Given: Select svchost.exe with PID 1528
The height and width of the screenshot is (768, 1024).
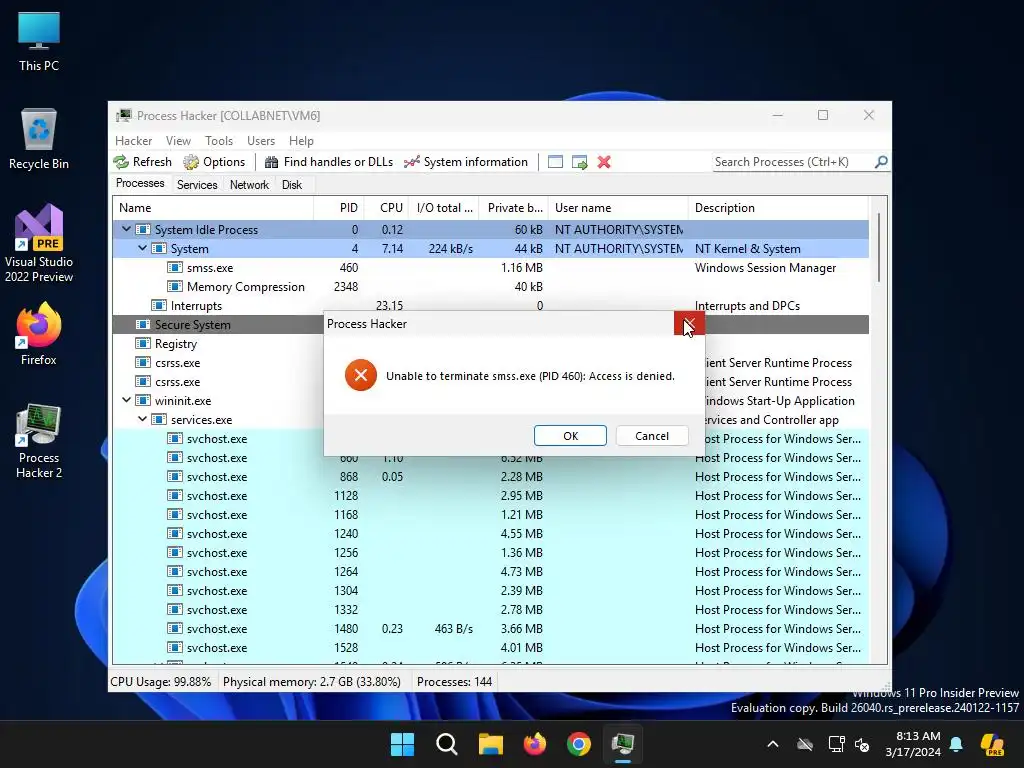Looking at the screenshot, I should [x=490, y=648].
